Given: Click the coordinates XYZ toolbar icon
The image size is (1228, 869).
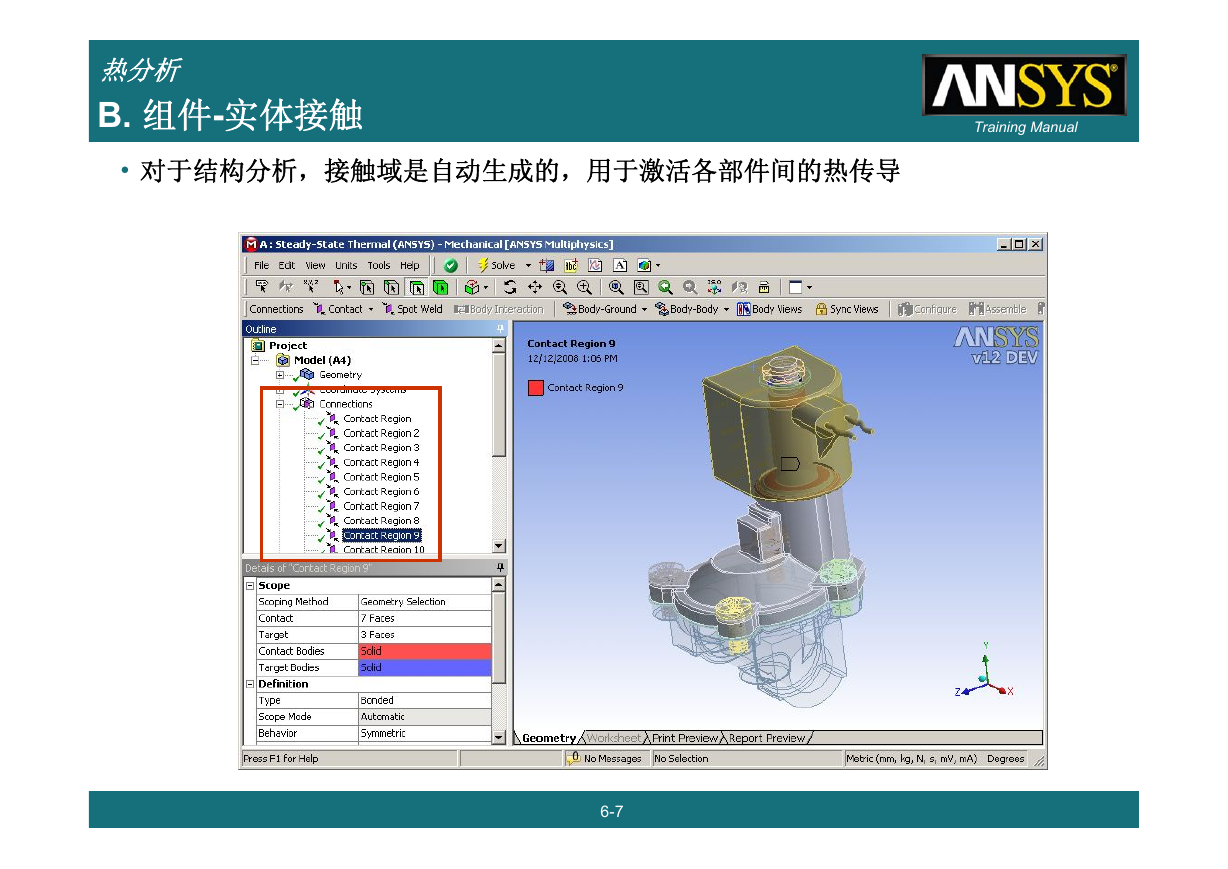Looking at the screenshot, I should tap(311, 287).
